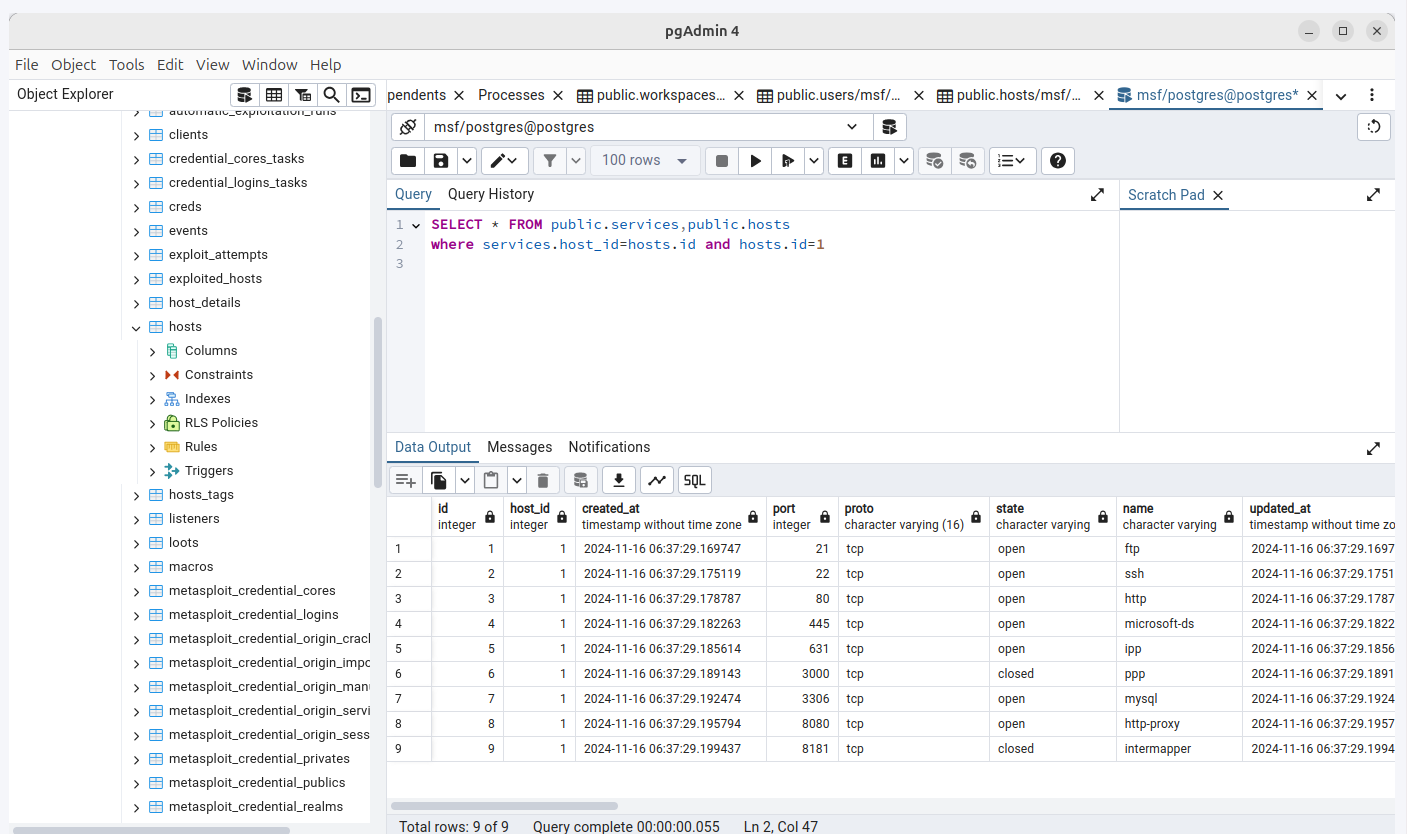
Task: Select the events table in tree
Action: [188, 231]
